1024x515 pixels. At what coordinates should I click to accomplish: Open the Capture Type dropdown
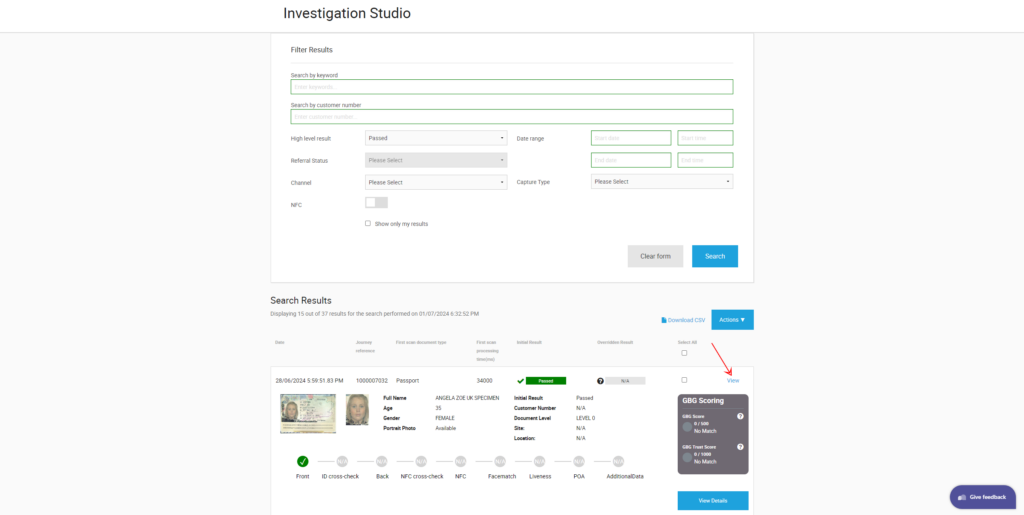[x=662, y=182]
